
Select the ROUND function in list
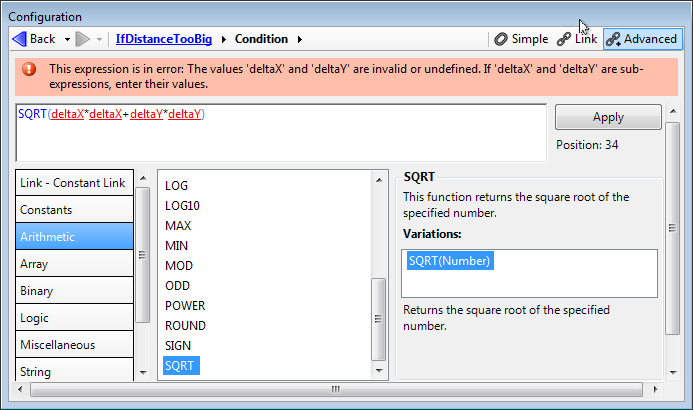tap(185, 326)
